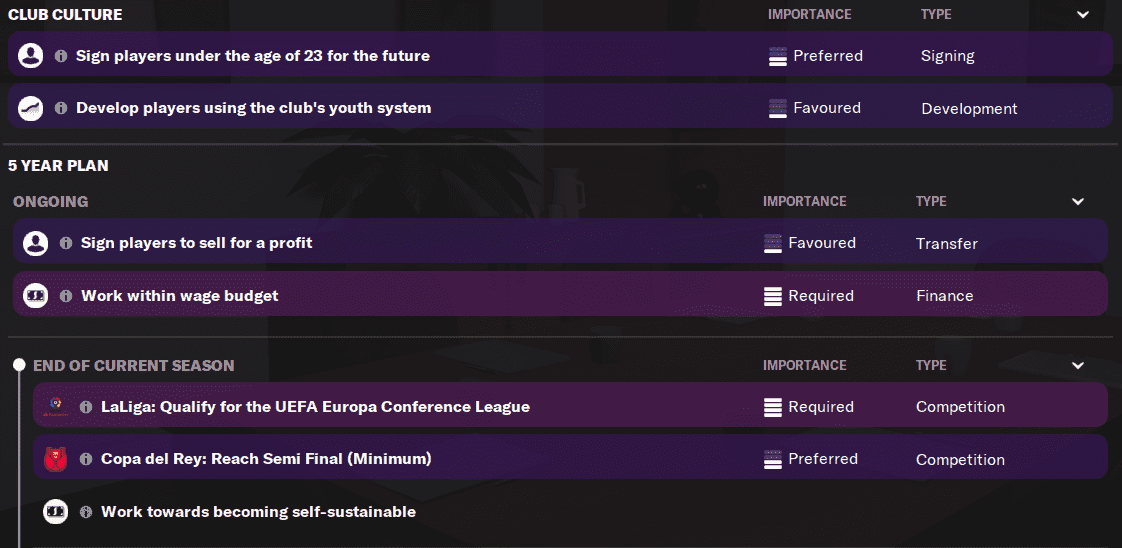The image size is (1122, 548).
Task: Select 'Develop players using the club's youth system'
Action: [x=254, y=108]
